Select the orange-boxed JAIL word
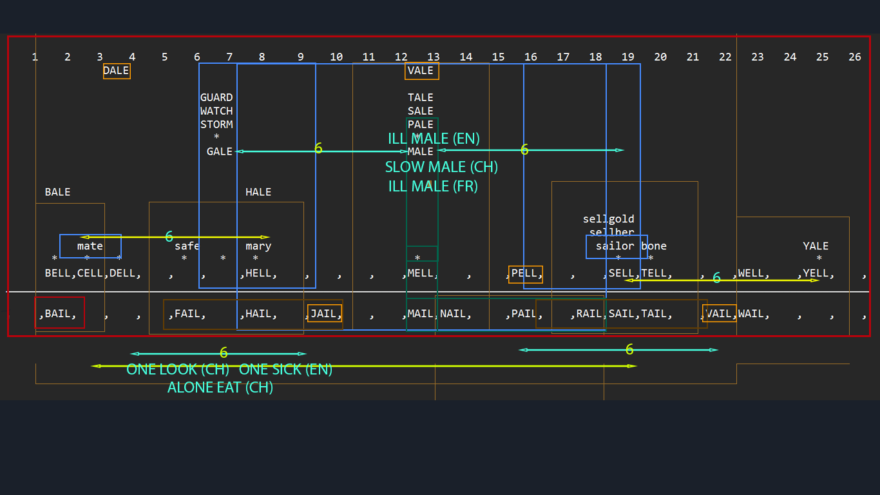 click(x=324, y=313)
